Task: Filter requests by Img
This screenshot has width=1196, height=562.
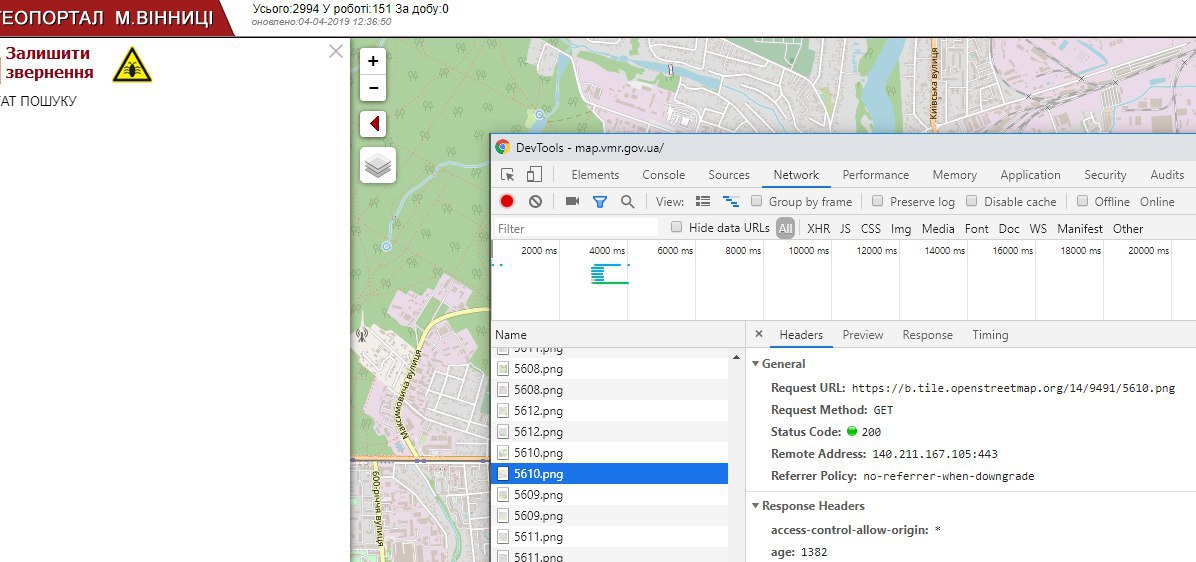Action: click(901, 228)
